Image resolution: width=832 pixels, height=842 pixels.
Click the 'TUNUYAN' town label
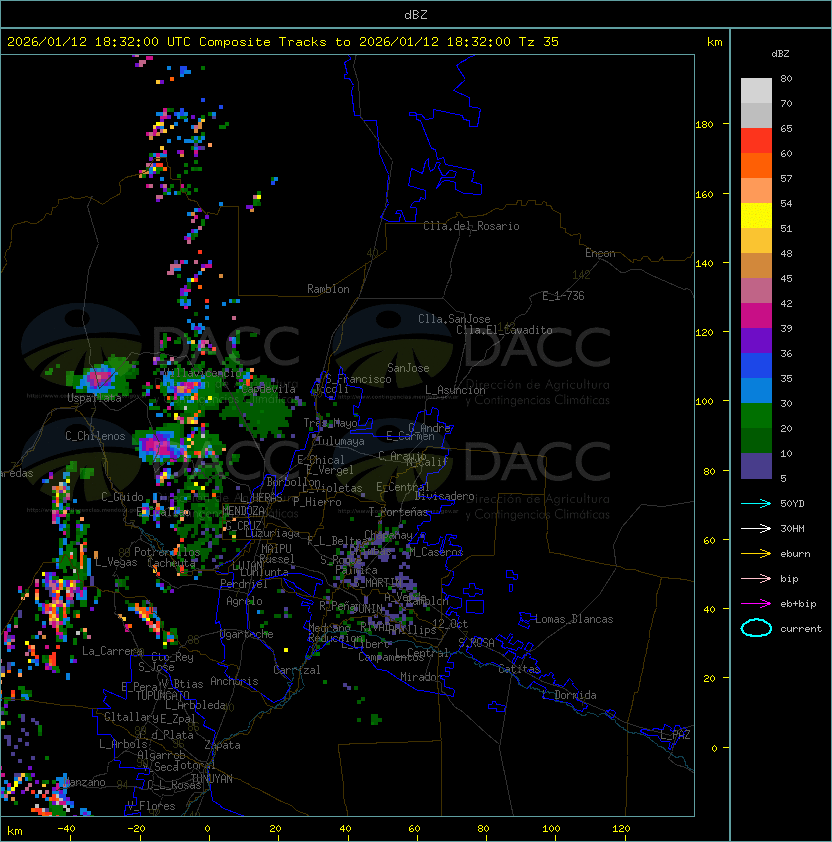click(212, 779)
